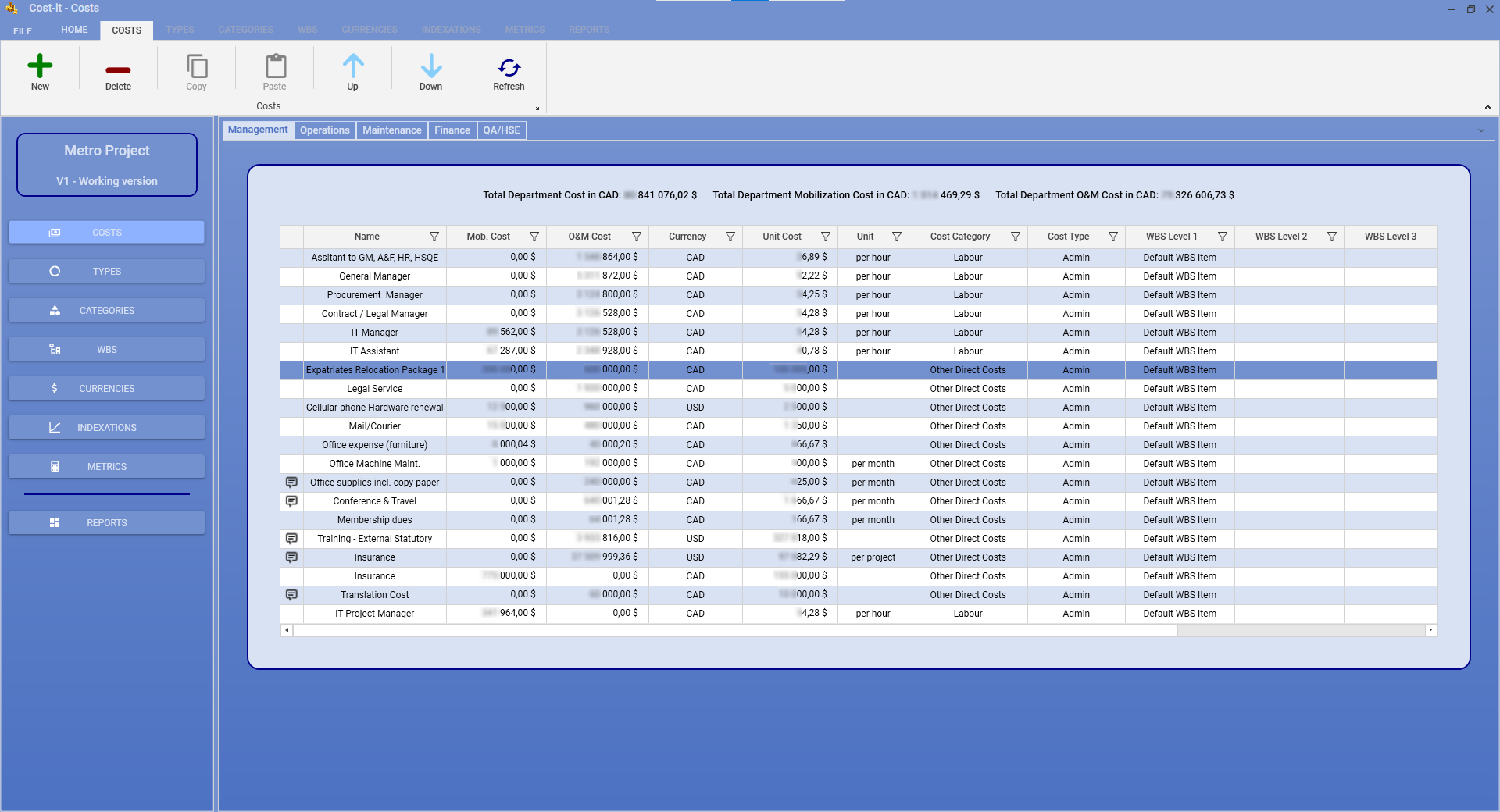Open Name column filter
This screenshot has height=812, width=1500.
pyautogui.click(x=434, y=237)
